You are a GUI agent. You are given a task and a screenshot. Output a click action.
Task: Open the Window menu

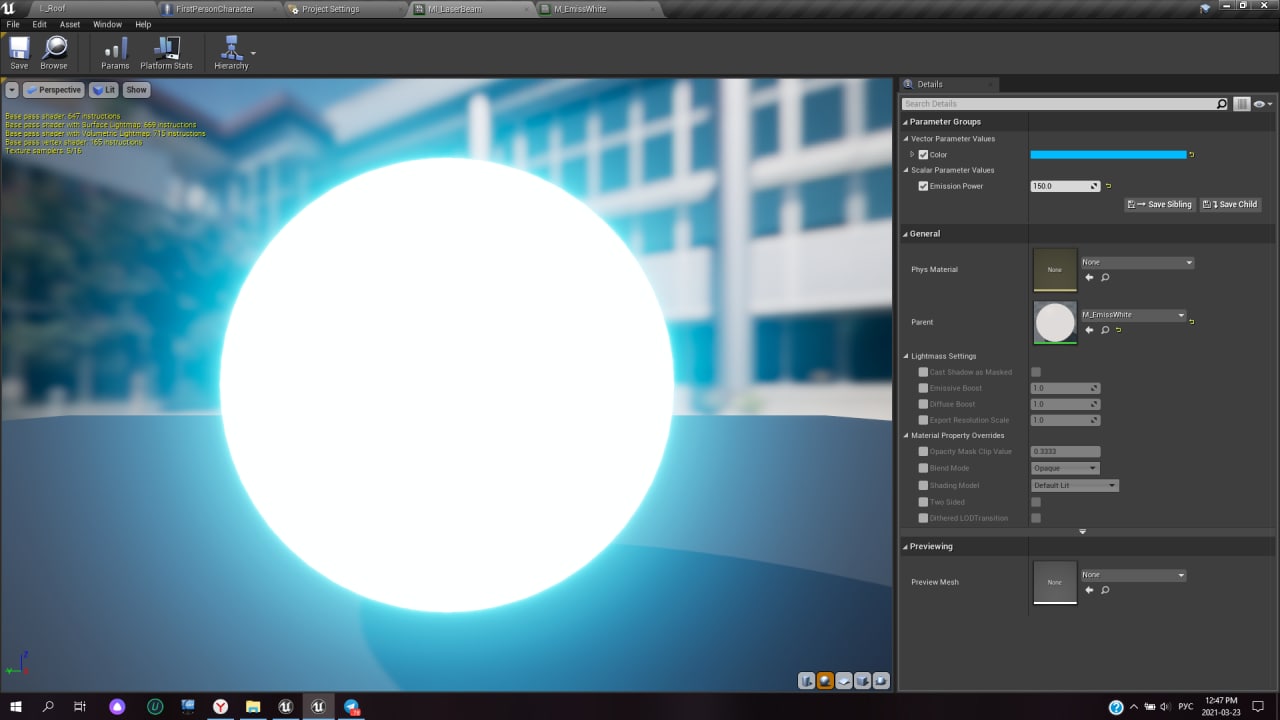click(x=107, y=24)
